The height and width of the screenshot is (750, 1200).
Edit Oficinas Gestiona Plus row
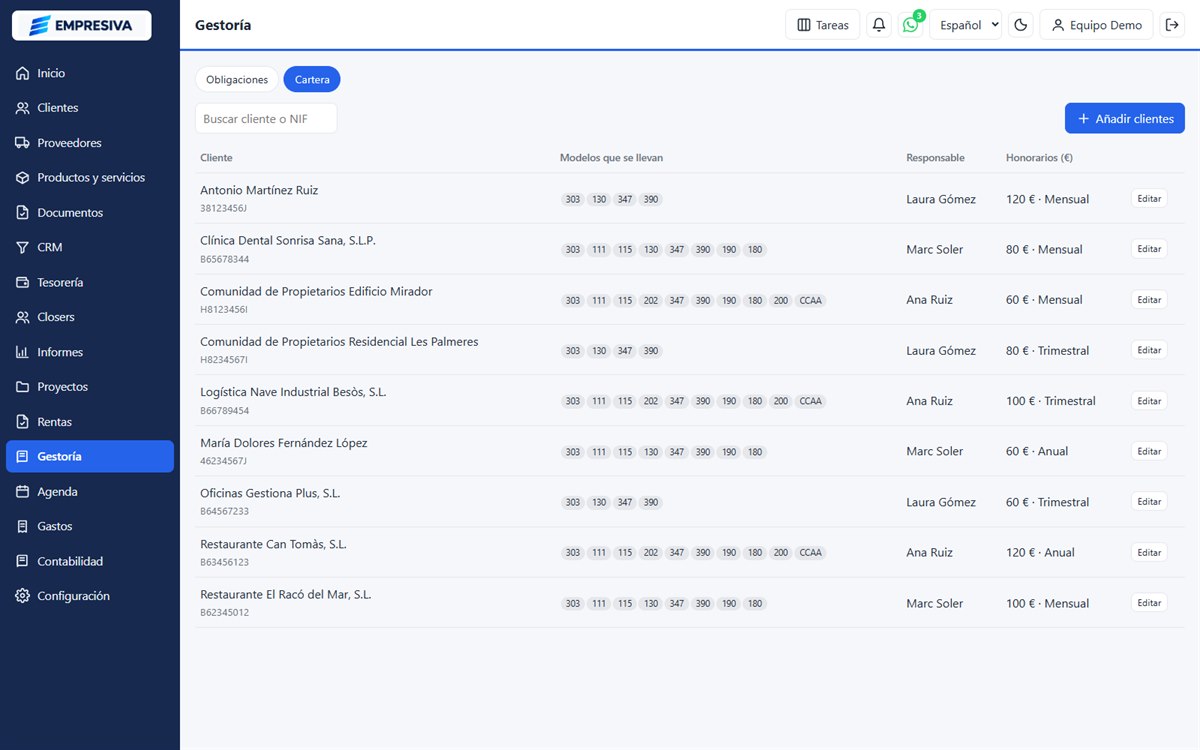tap(1149, 502)
